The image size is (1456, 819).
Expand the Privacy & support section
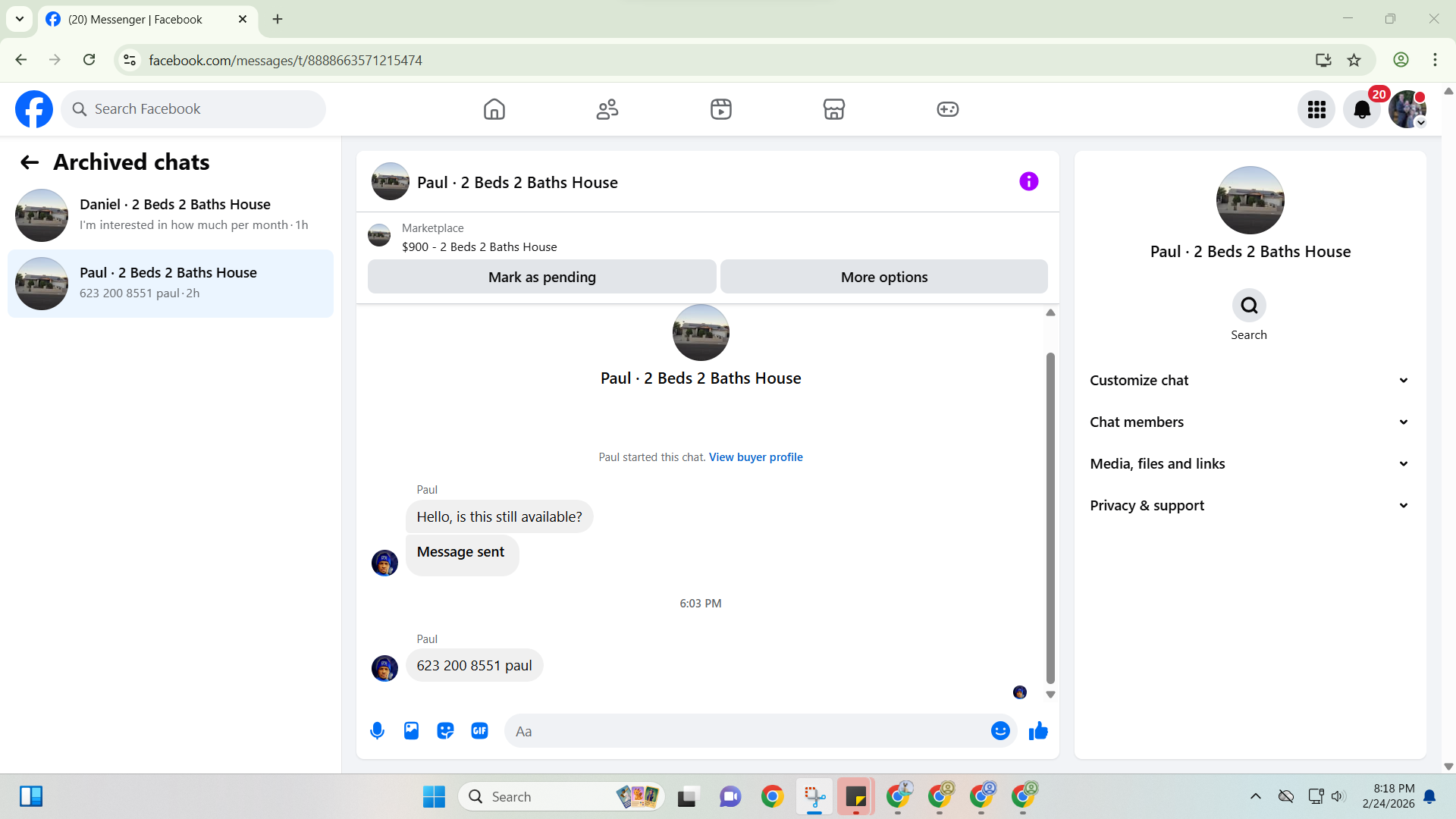(1249, 506)
